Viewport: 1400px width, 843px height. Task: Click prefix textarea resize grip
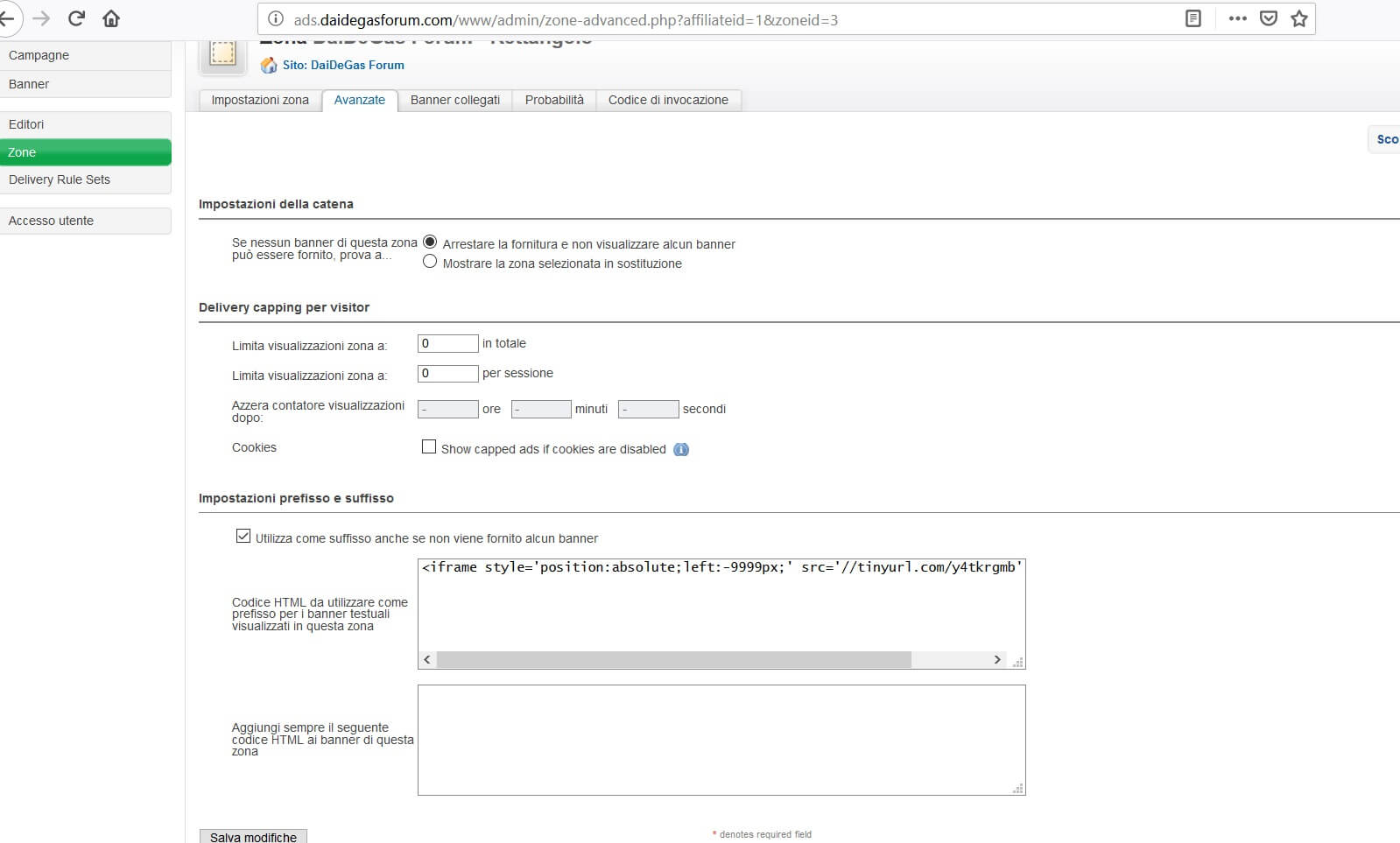[1017, 662]
